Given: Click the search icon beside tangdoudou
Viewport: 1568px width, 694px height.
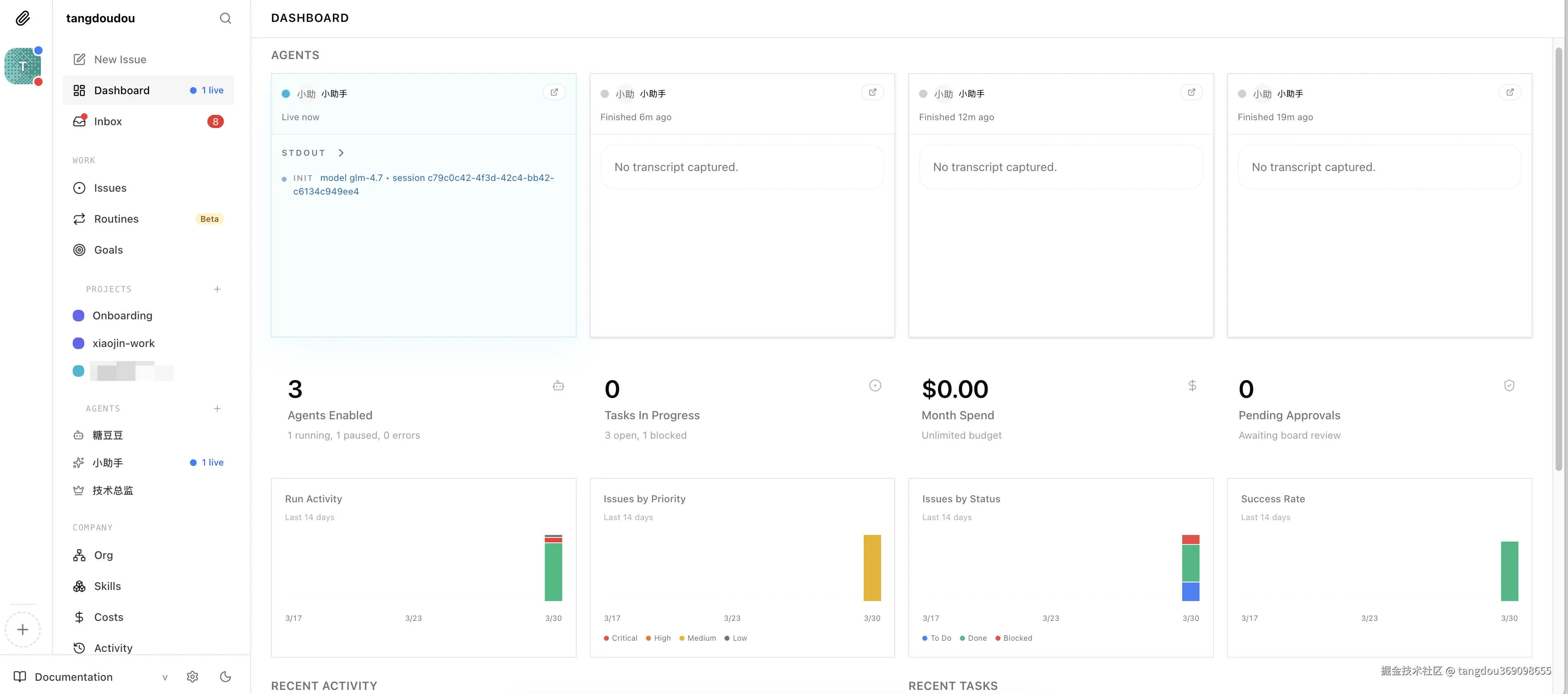Looking at the screenshot, I should coord(225,18).
